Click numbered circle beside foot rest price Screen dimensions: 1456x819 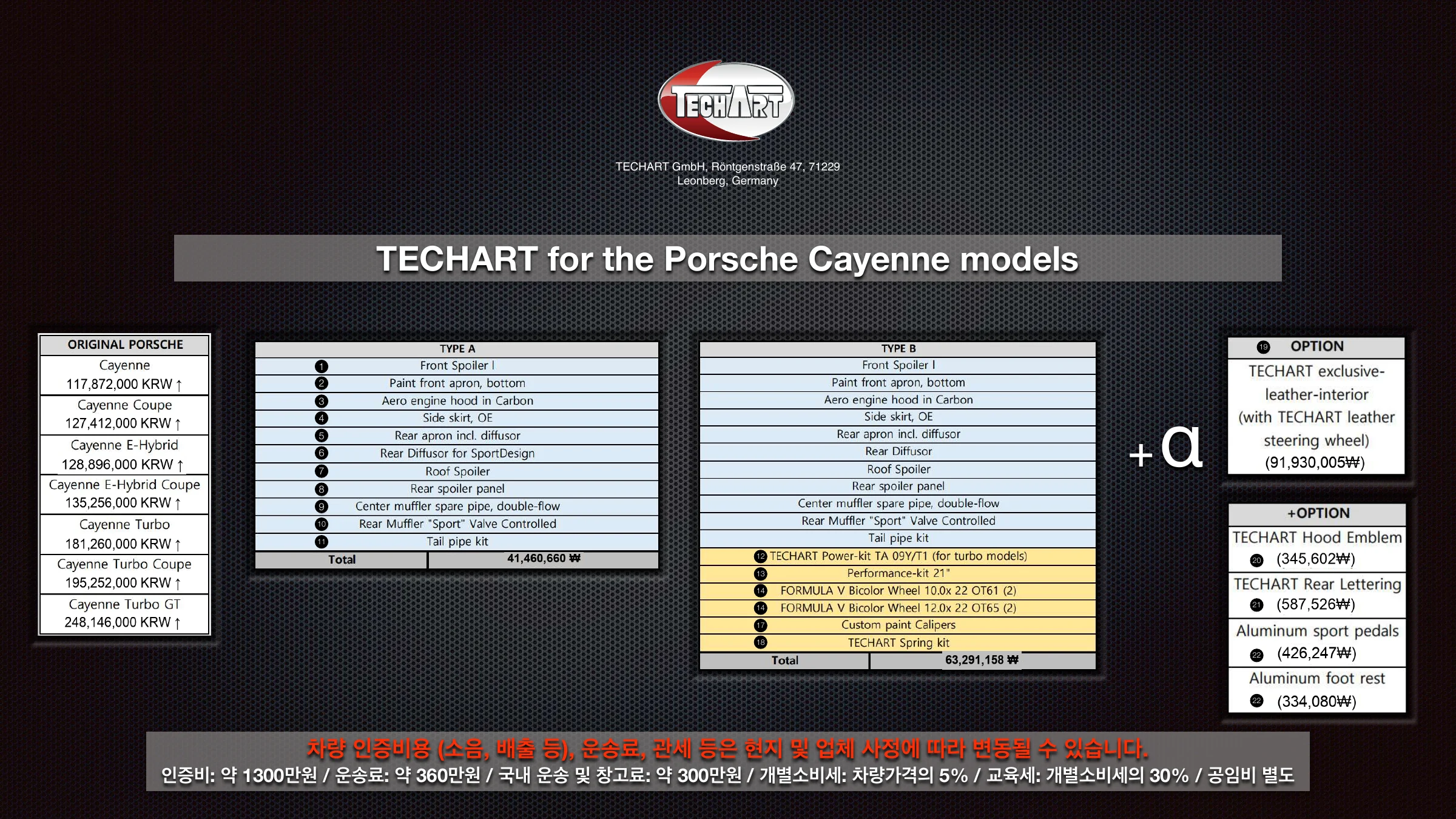(x=1256, y=701)
